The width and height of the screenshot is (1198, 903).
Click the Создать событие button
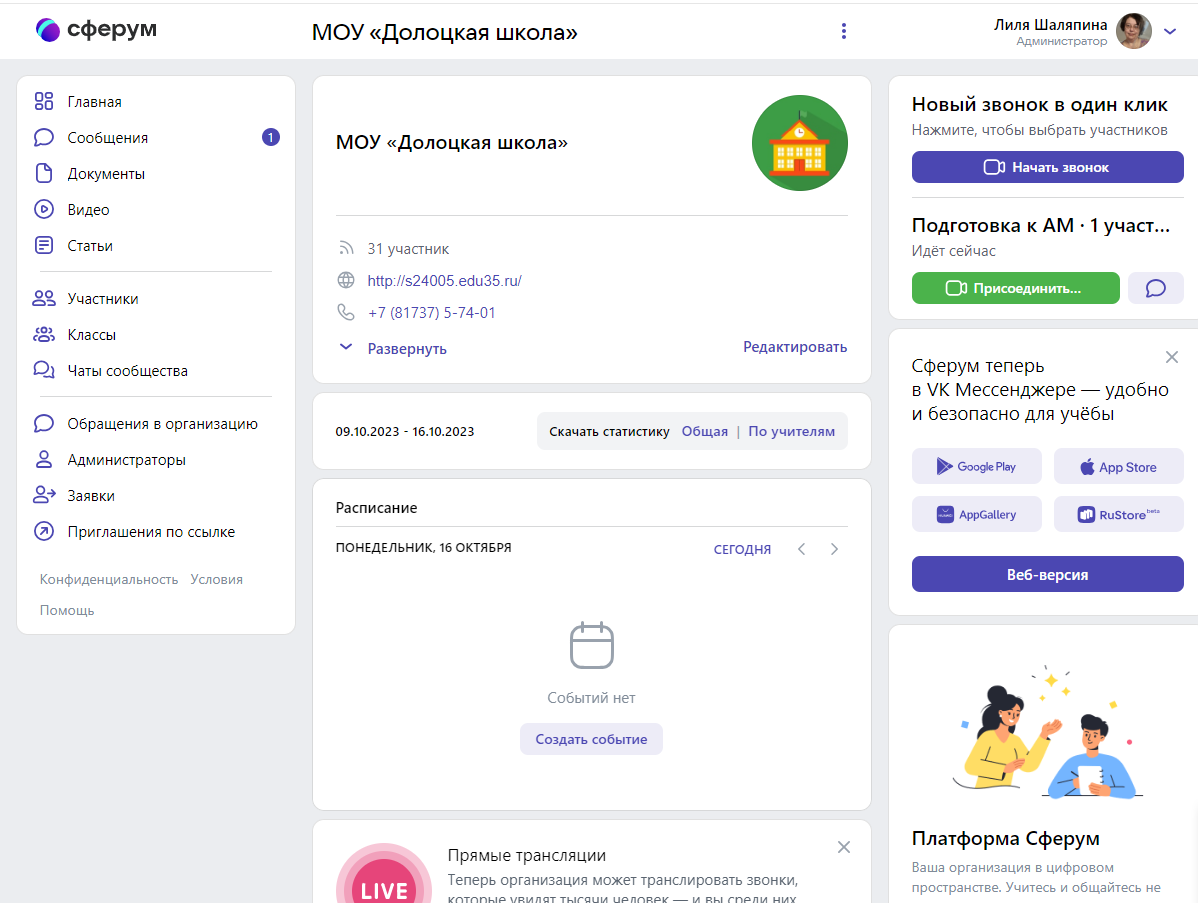591,740
